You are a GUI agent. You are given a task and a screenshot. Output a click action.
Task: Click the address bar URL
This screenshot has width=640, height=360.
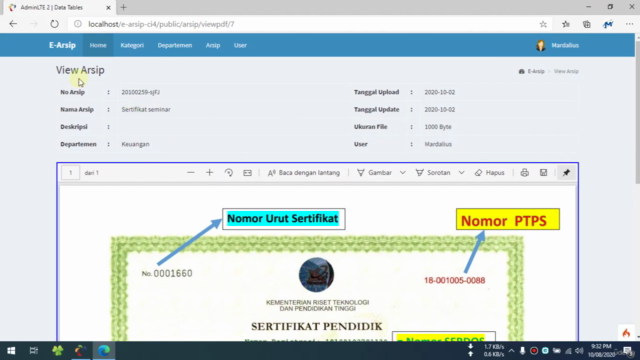point(161,24)
